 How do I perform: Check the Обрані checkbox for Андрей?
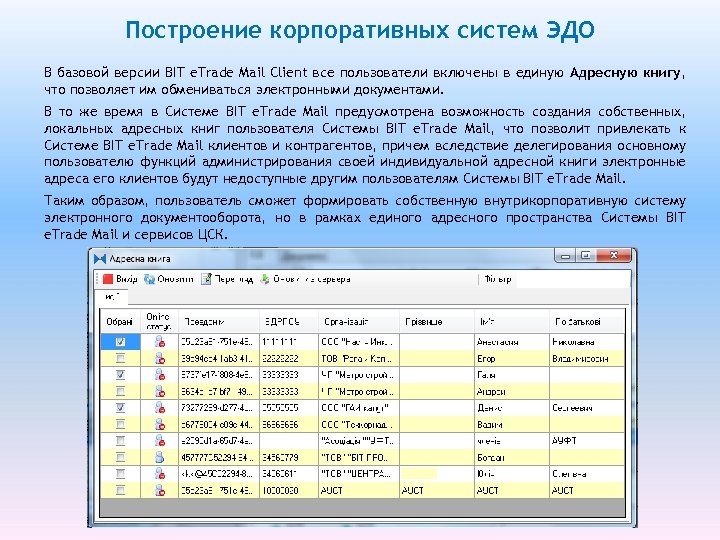click(x=120, y=391)
